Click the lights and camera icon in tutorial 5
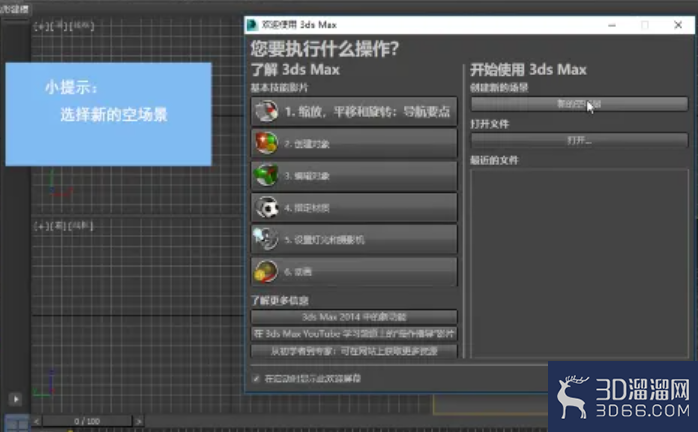698x432 pixels. (266, 239)
